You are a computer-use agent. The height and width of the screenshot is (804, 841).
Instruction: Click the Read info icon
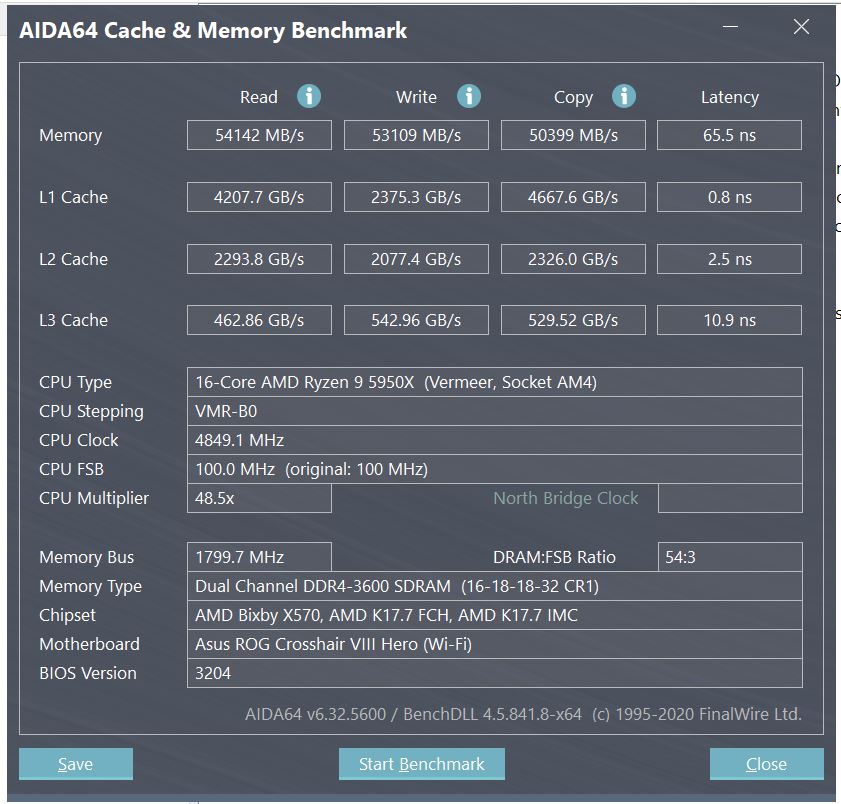pyautogui.click(x=309, y=97)
